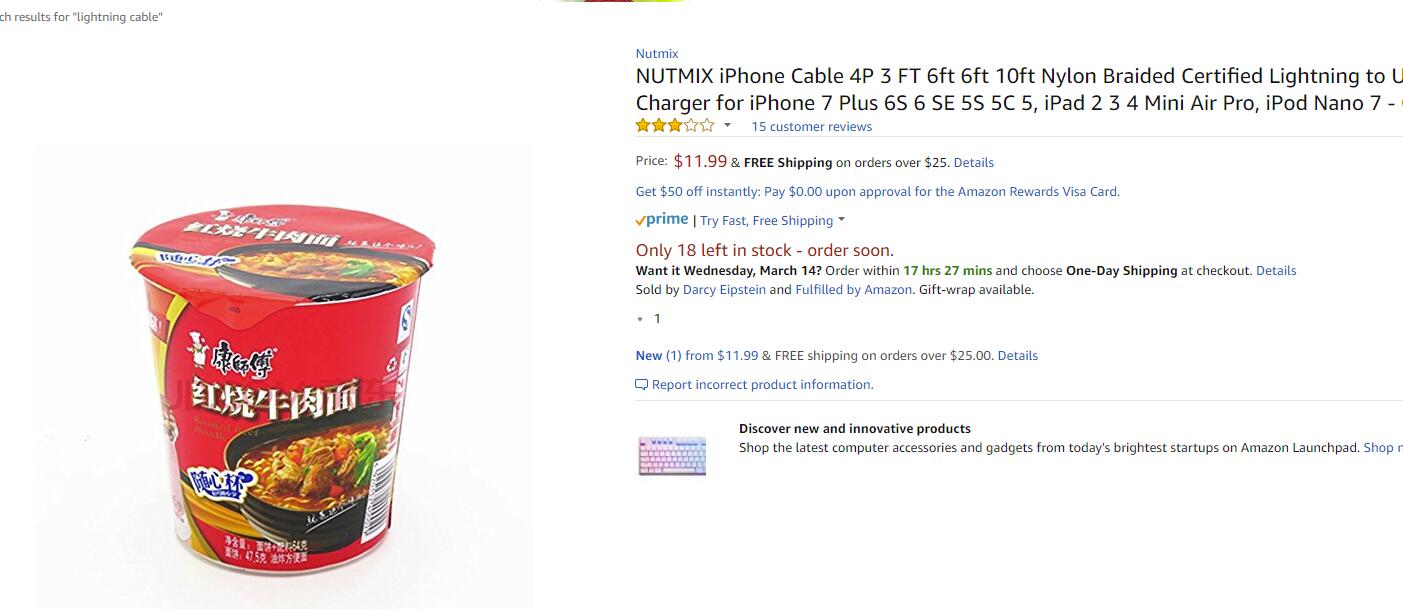Click Details after orders over $25.00
The width and height of the screenshot is (1403, 609).
(1017, 356)
